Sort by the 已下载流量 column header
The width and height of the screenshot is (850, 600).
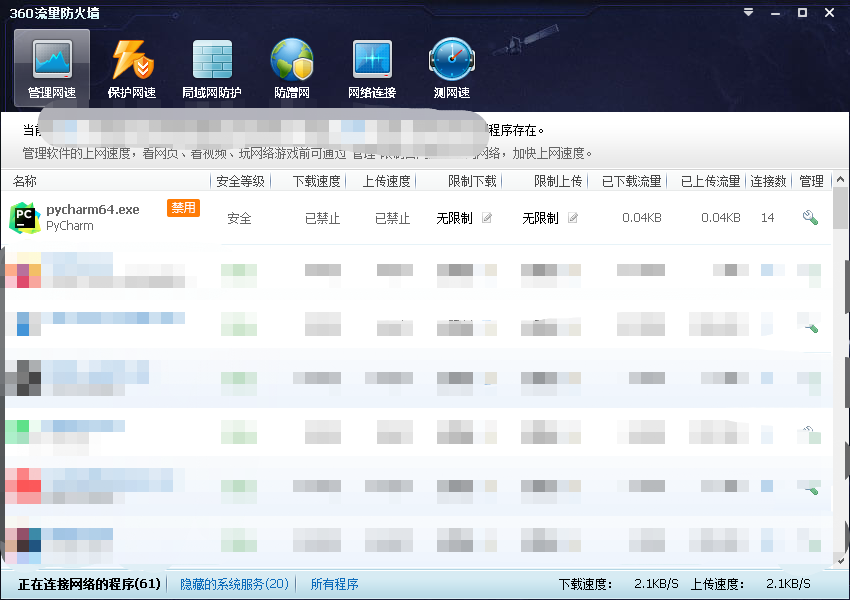pos(631,181)
